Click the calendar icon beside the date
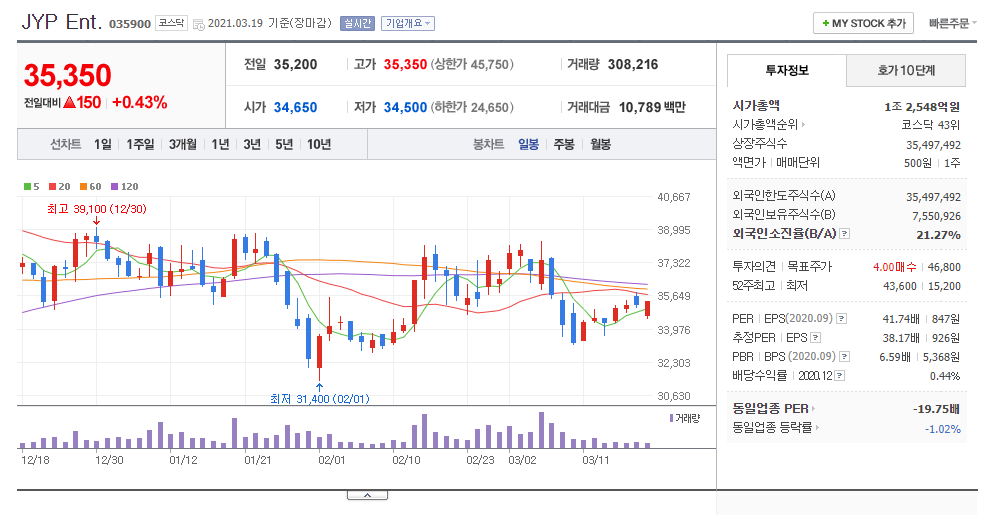 point(198,25)
